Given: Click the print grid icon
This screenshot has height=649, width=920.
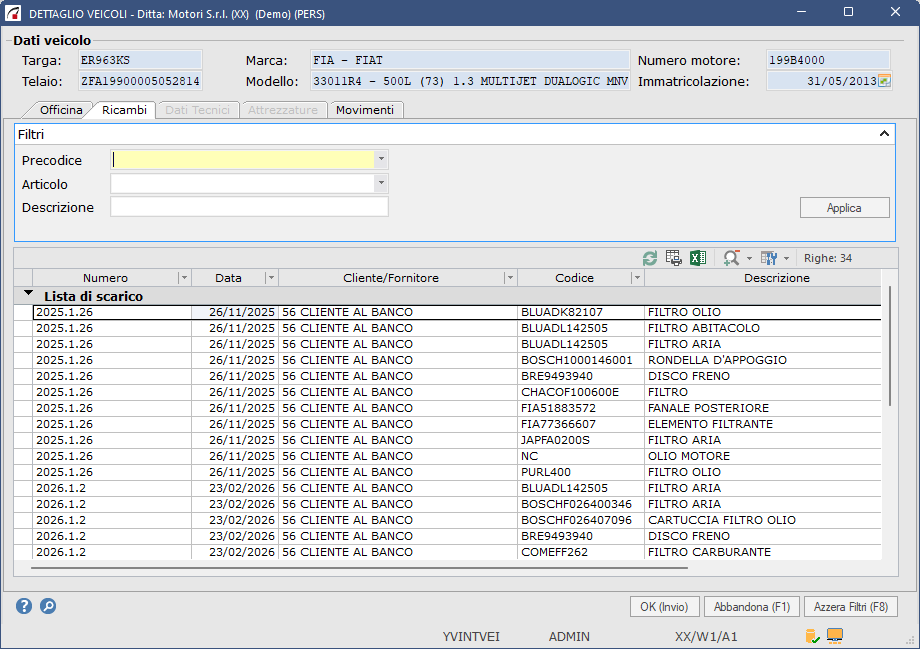Looking at the screenshot, I should coord(674,258).
